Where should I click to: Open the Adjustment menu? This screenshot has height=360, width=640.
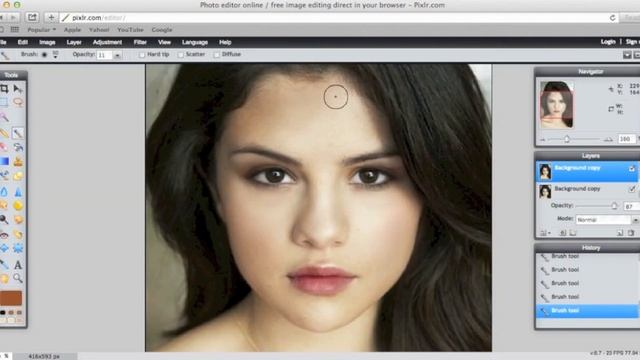click(x=107, y=42)
